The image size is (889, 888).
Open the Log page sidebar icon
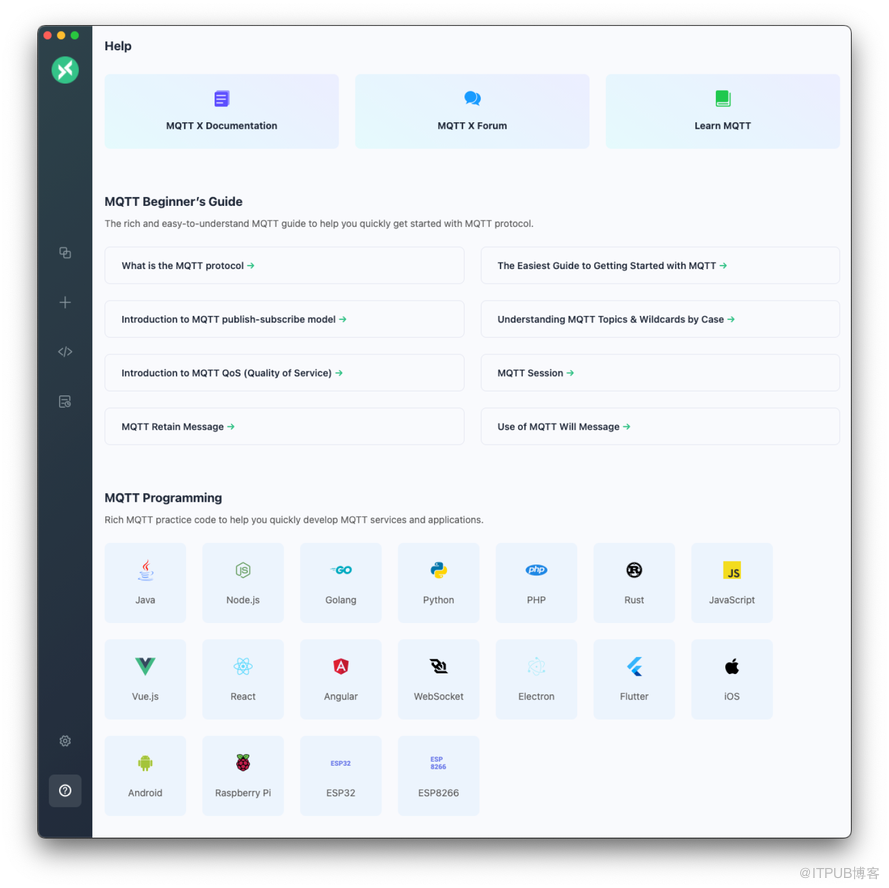click(x=65, y=401)
